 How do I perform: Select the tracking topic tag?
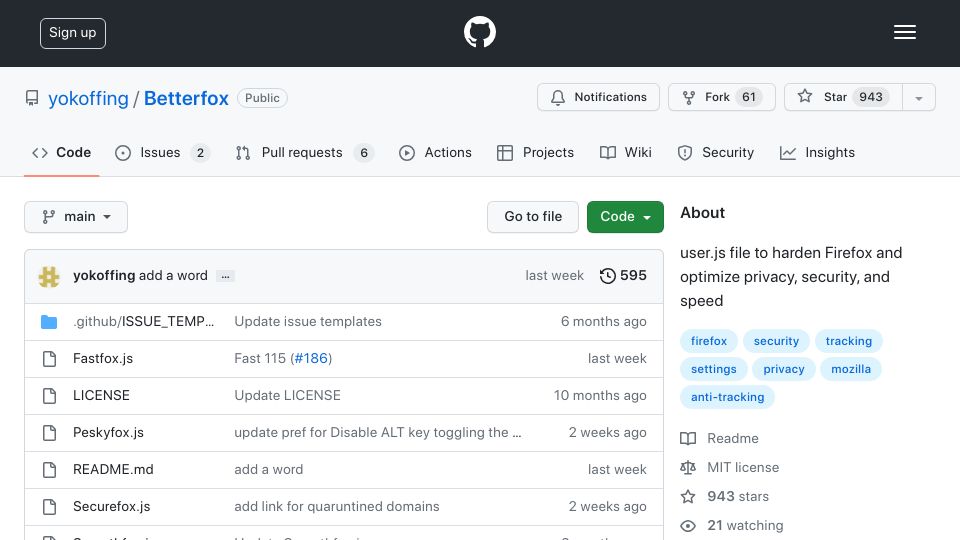[849, 341]
